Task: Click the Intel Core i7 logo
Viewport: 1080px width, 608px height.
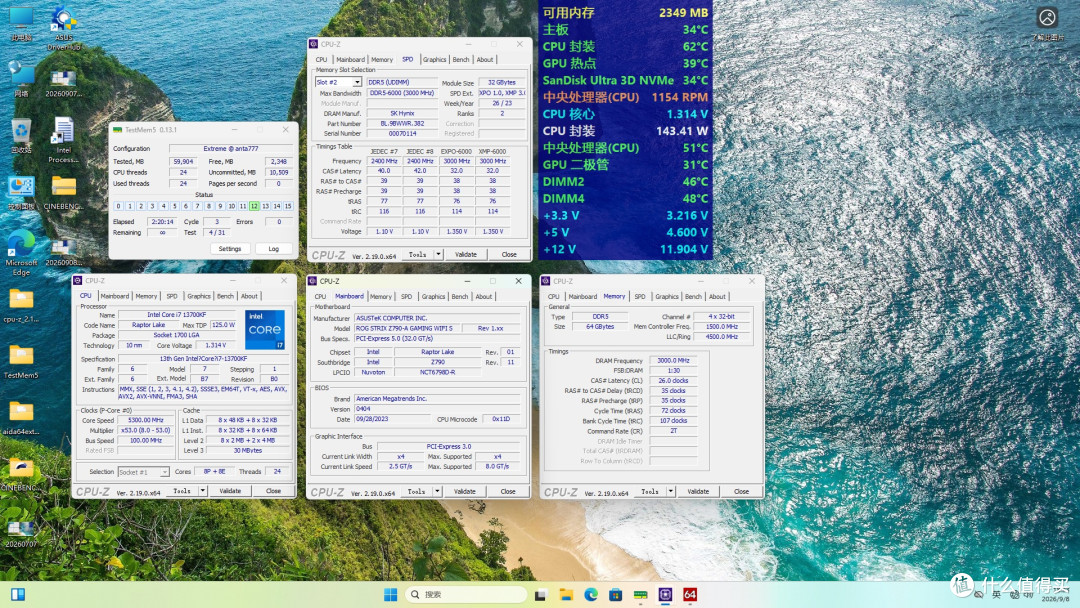Action: (264, 329)
